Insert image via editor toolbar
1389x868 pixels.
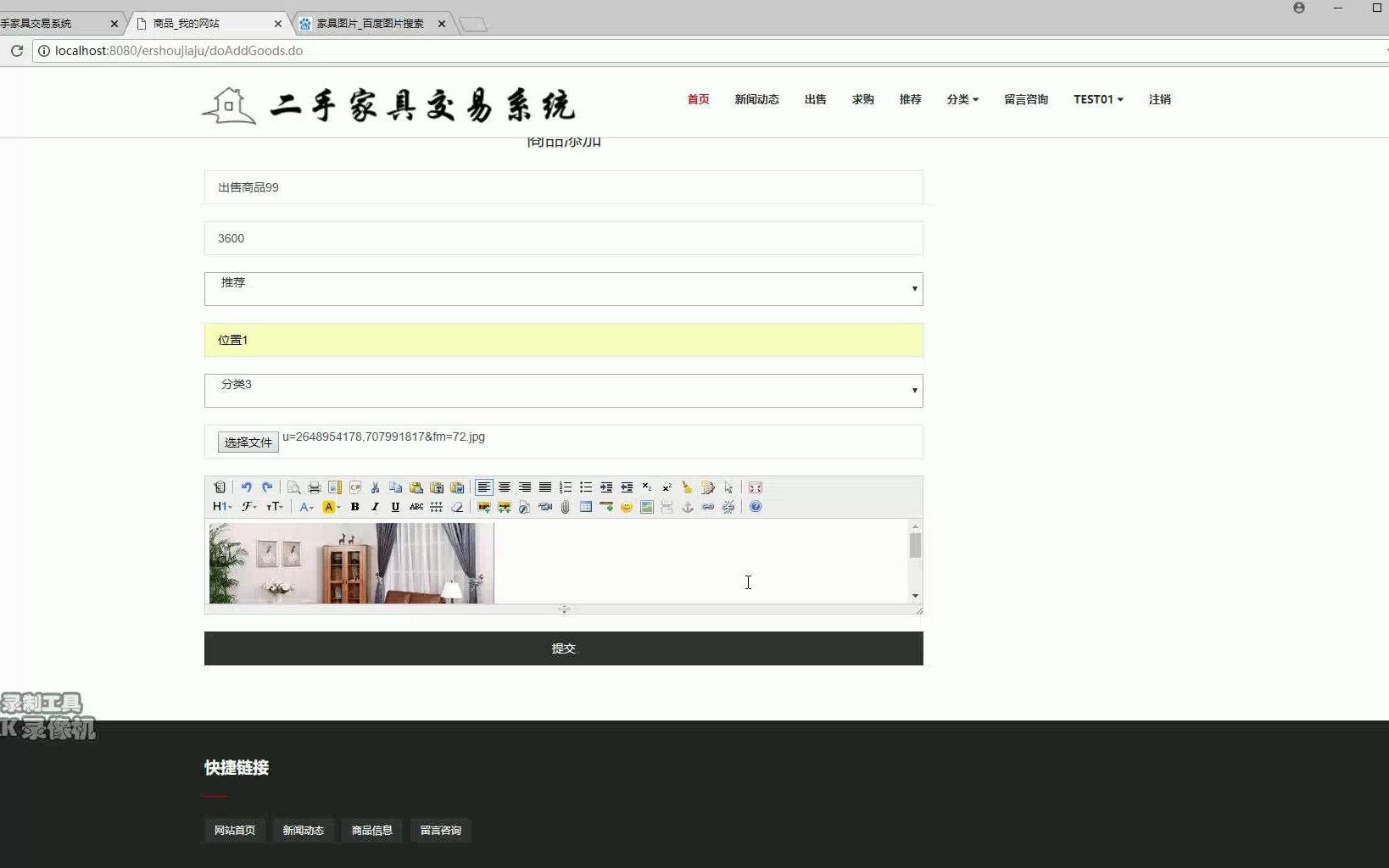click(484, 507)
